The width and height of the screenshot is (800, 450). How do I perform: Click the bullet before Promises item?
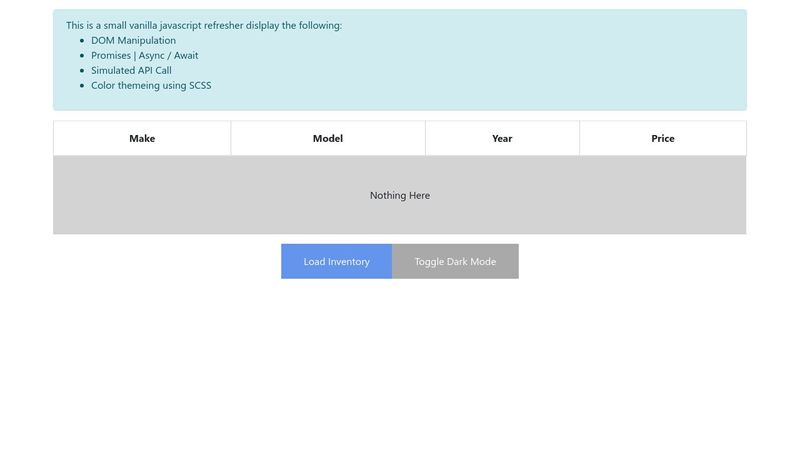[81, 56]
